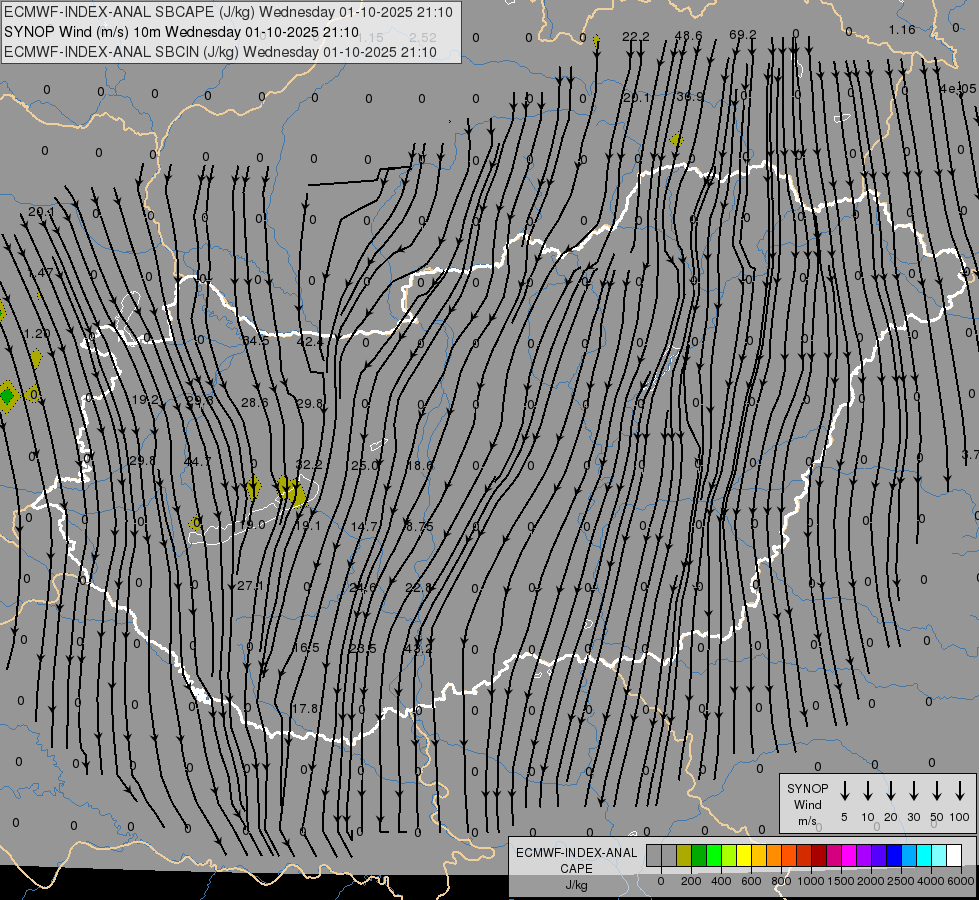Pick the dark red swatch in CAPE legend
This screenshot has width=979, height=900.
click(x=819, y=855)
